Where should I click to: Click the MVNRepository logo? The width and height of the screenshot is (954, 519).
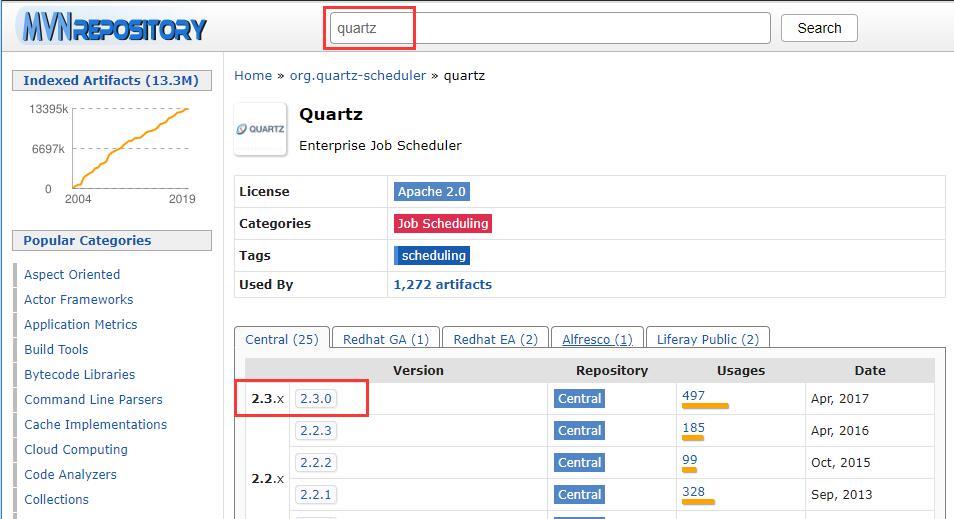(114, 27)
